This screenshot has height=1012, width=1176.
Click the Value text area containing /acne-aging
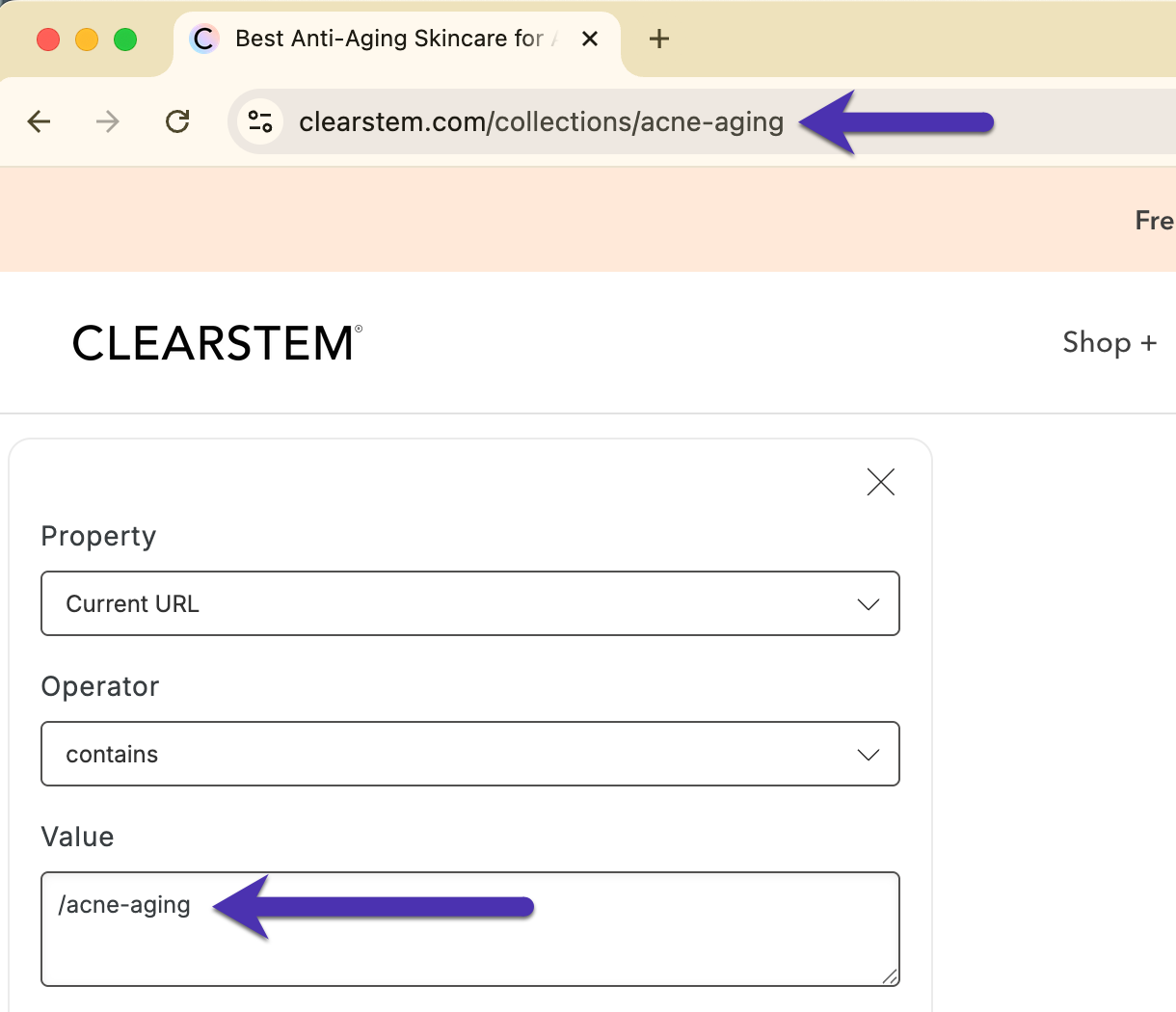coord(470,929)
